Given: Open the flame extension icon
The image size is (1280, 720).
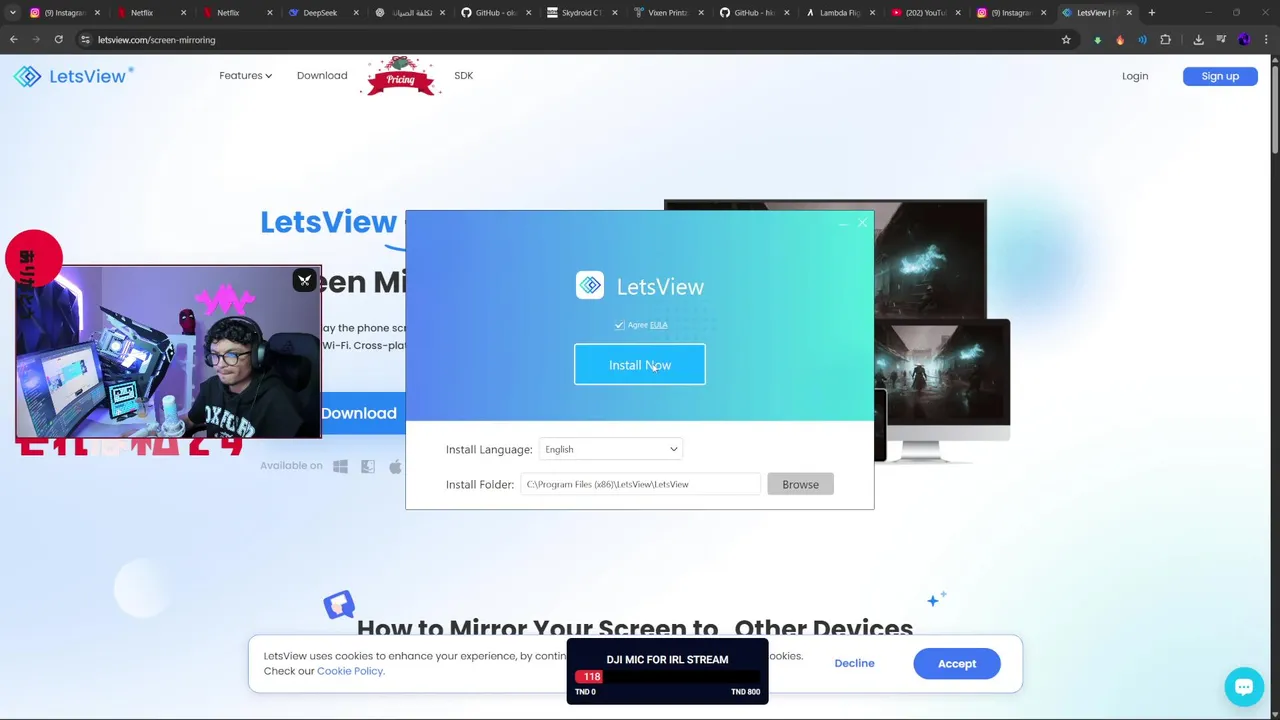Looking at the screenshot, I should [1120, 40].
